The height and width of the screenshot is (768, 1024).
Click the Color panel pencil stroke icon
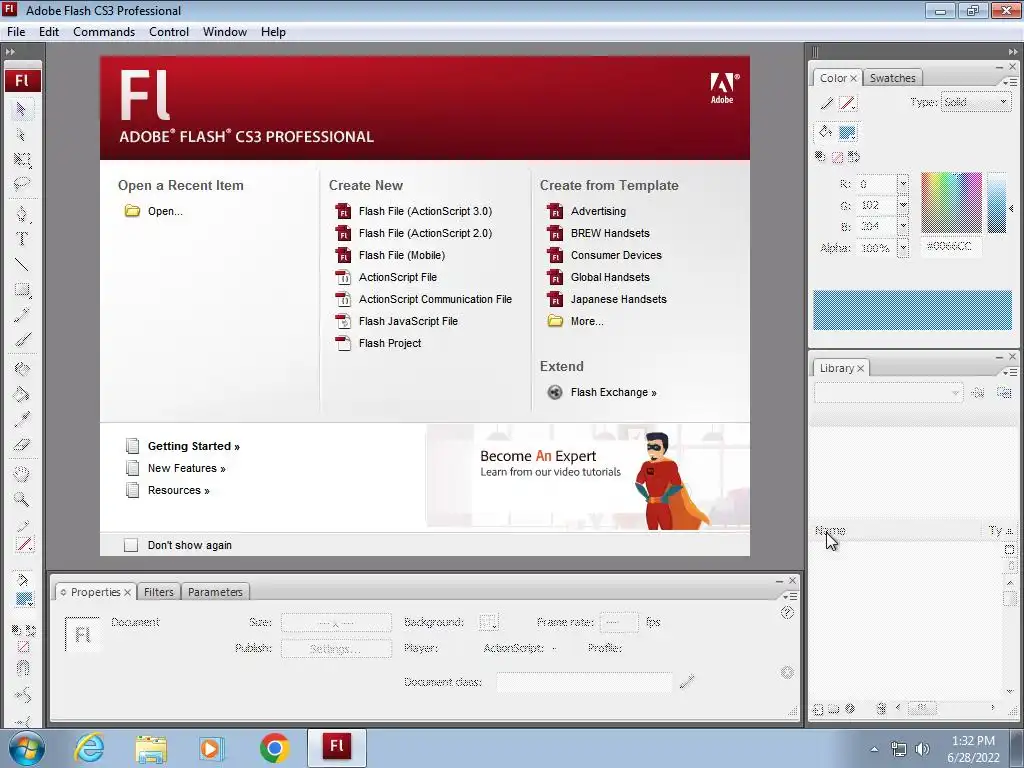pyautogui.click(x=827, y=103)
